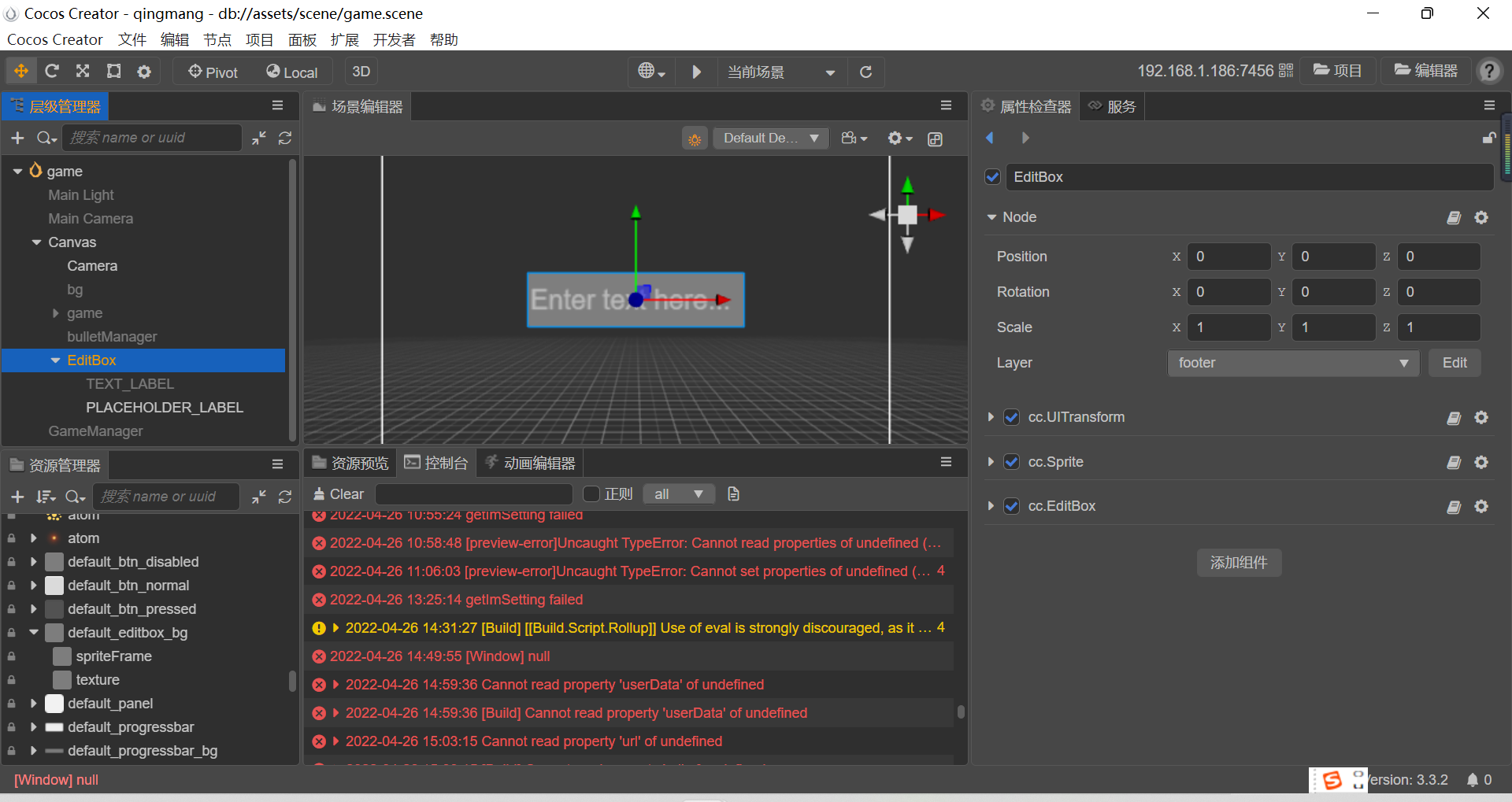Refresh the hierarchy panel
This screenshot has width=1512, height=802.
coord(285,139)
